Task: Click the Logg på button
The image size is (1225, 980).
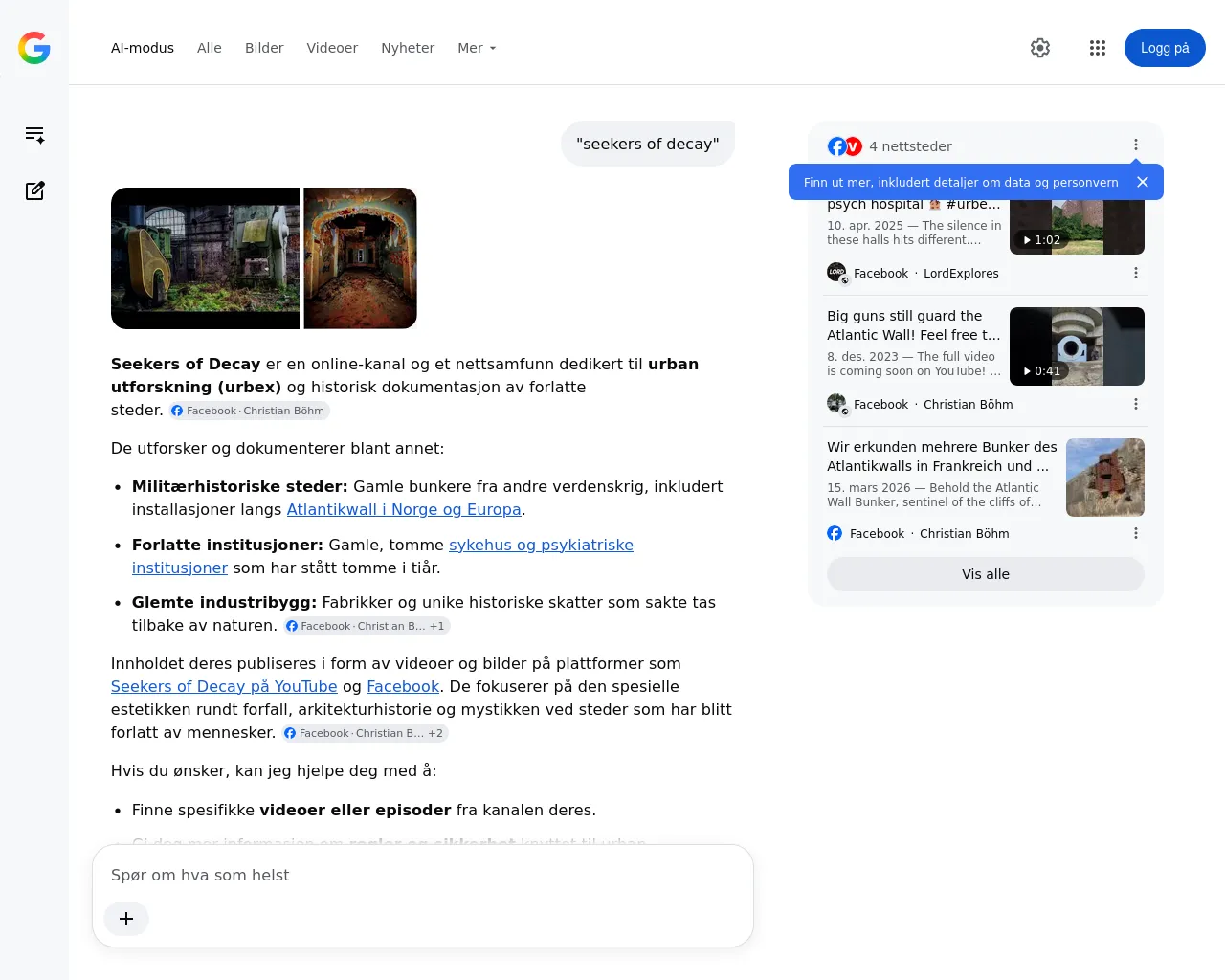Action: (x=1165, y=48)
